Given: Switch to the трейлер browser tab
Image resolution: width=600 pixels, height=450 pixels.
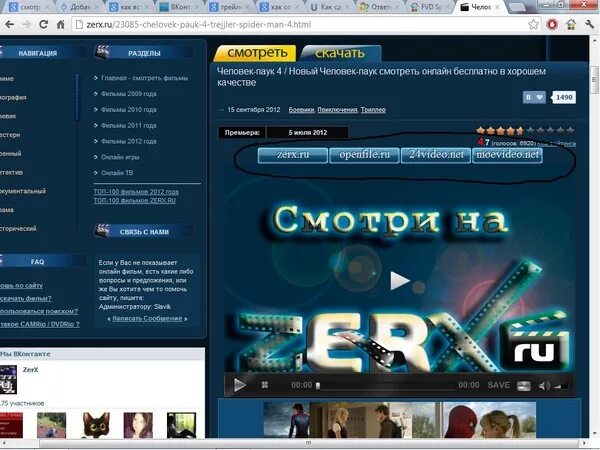Looking at the screenshot, I should (229, 7).
